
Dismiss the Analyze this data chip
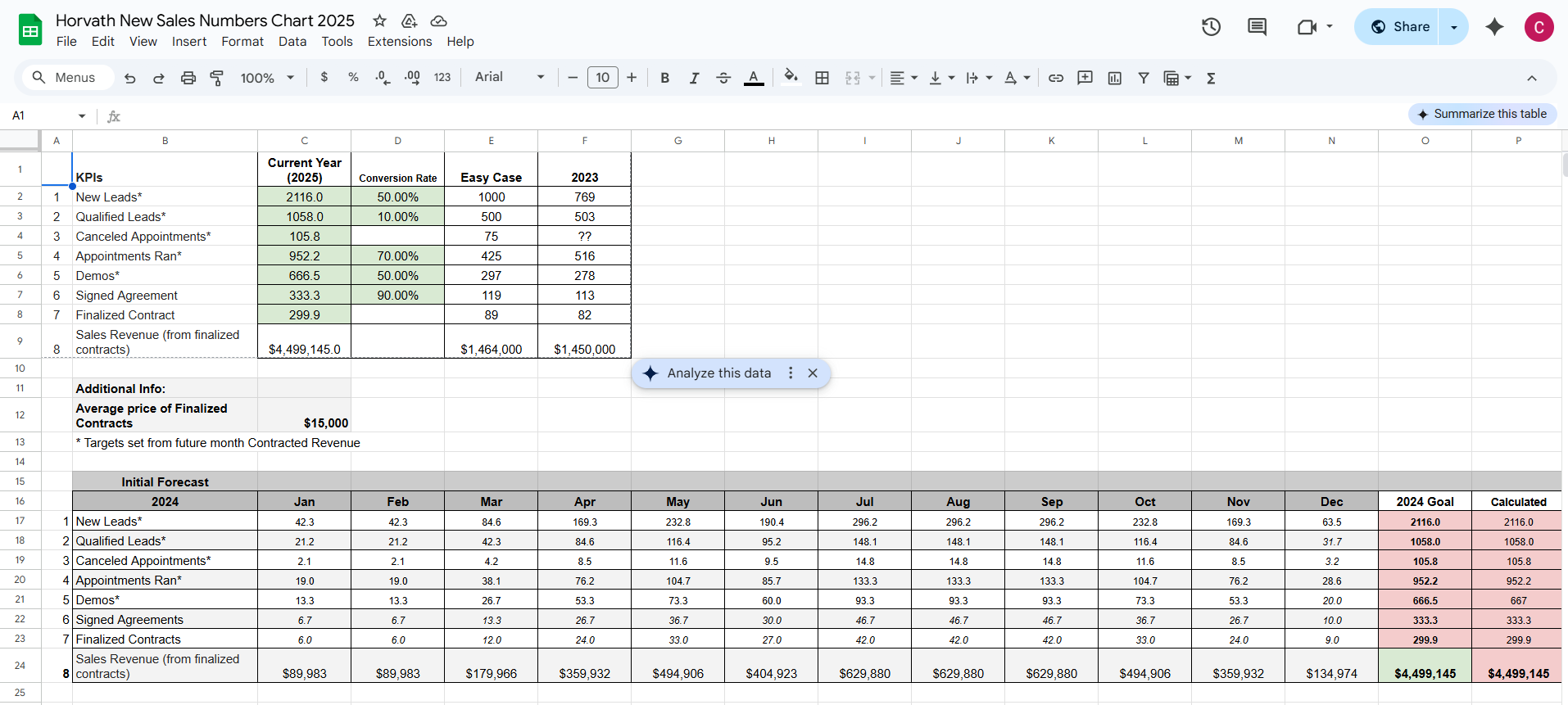click(813, 373)
